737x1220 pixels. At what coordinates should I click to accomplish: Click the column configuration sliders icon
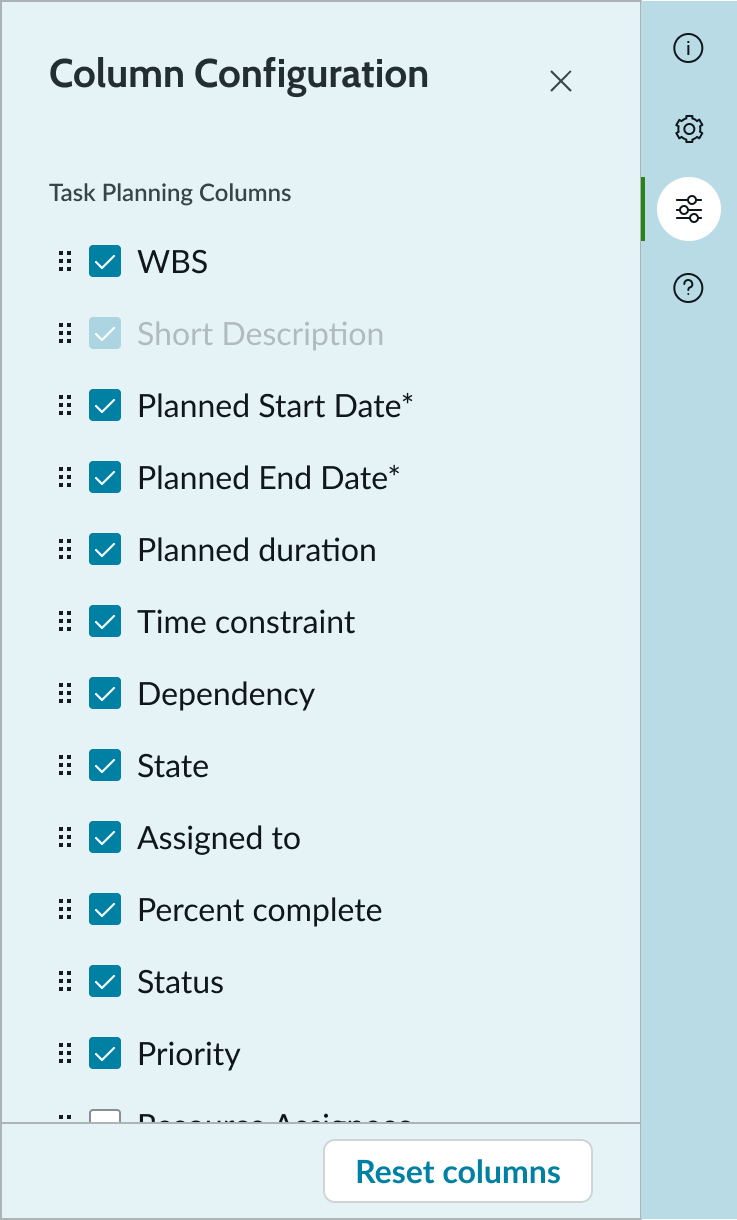pos(688,209)
